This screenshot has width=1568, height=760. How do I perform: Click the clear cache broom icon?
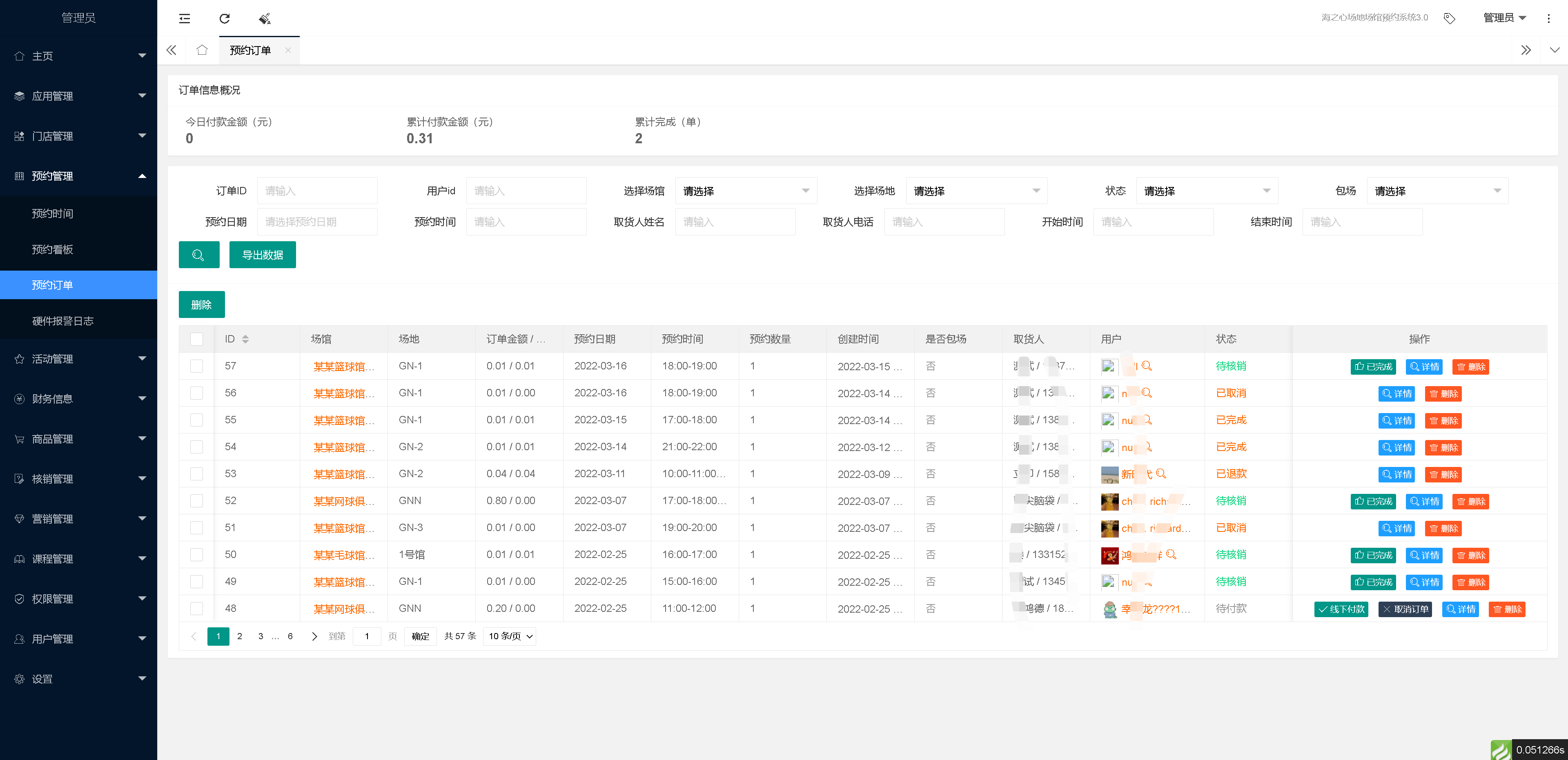click(265, 18)
